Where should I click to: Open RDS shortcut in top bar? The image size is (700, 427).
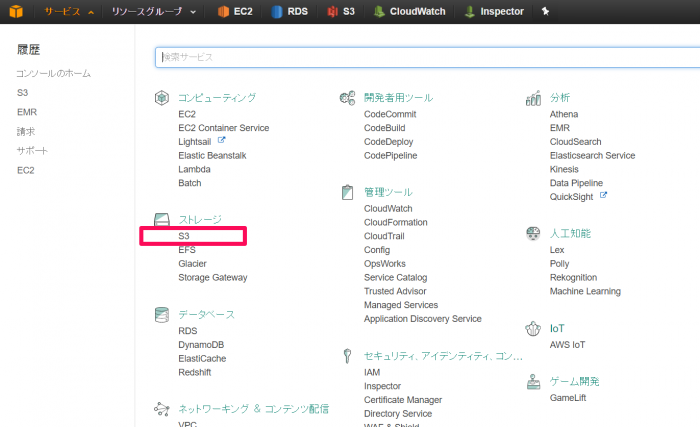coord(290,12)
